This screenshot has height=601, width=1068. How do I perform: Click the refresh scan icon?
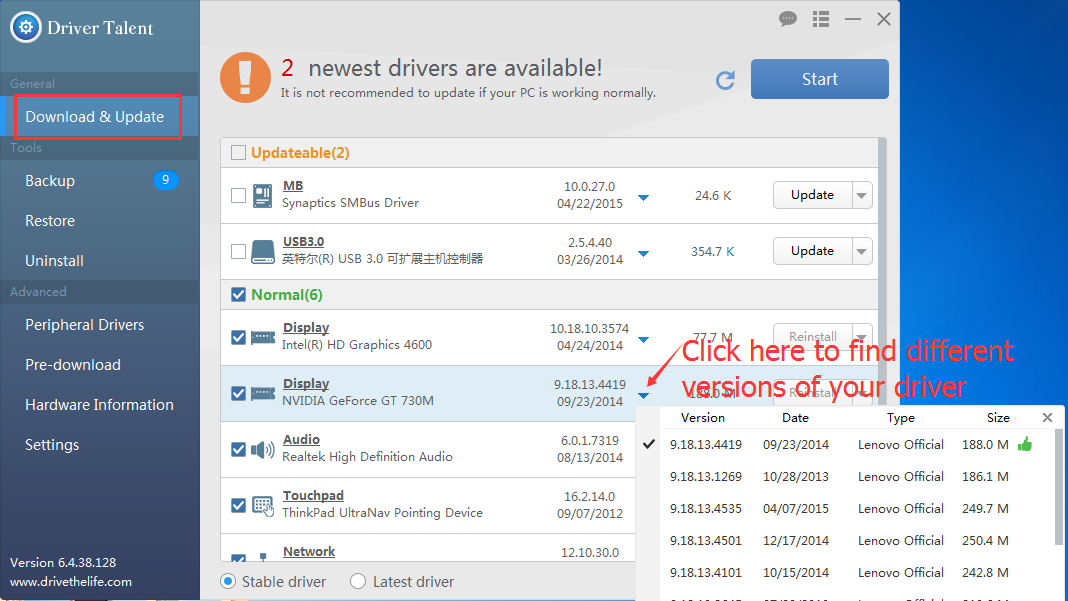[x=726, y=80]
